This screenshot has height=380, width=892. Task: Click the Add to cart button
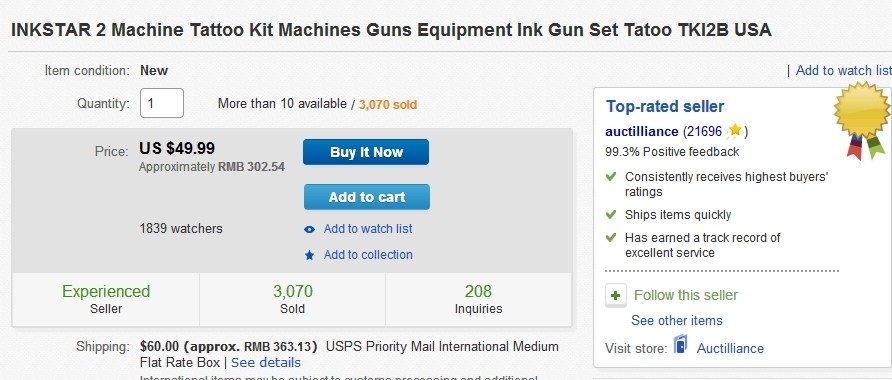pyautogui.click(x=367, y=197)
